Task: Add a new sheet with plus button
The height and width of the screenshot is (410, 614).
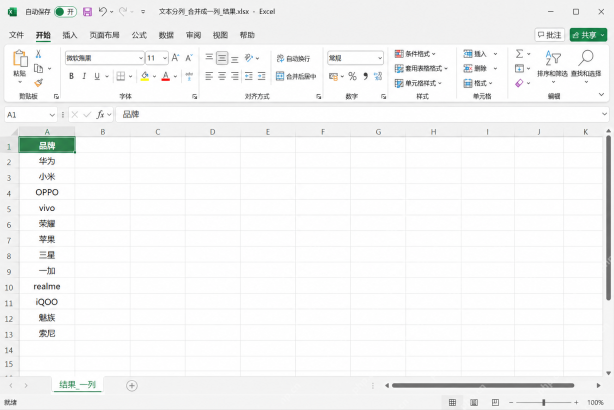Action: pyautogui.click(x=132, y=386)
